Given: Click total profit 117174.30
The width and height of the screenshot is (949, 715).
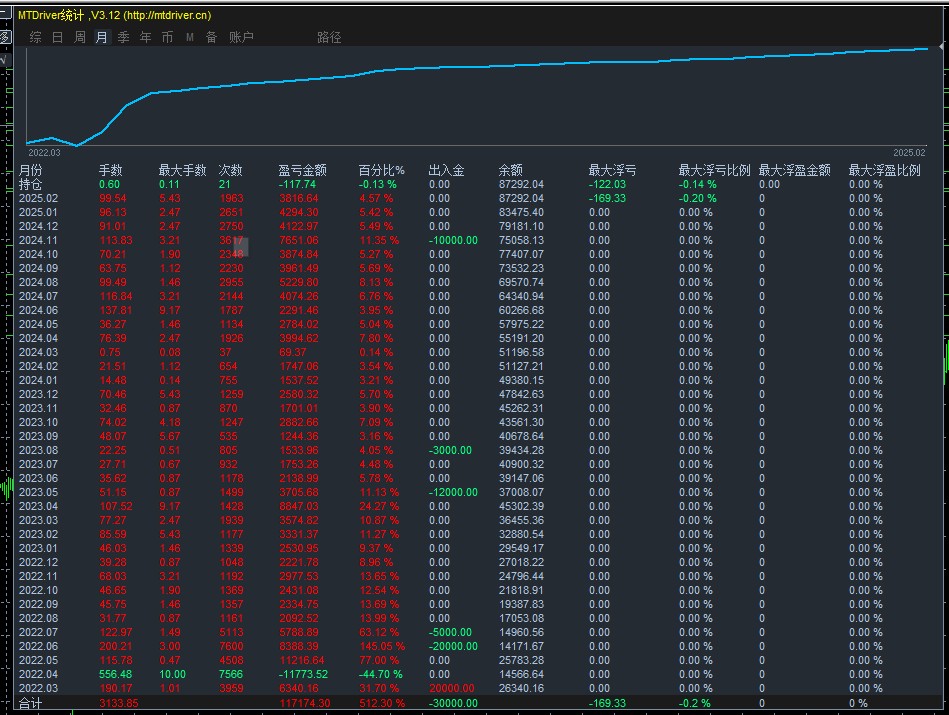Looking at the screenshot, I should click(x=304, y=703).
